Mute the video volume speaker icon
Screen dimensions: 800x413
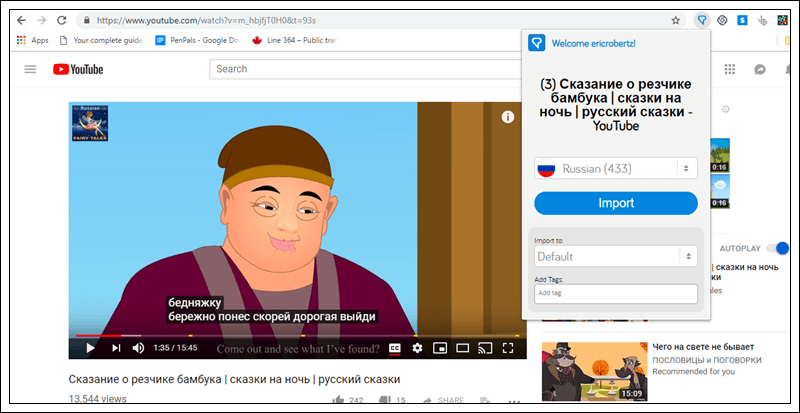[139, 348]
